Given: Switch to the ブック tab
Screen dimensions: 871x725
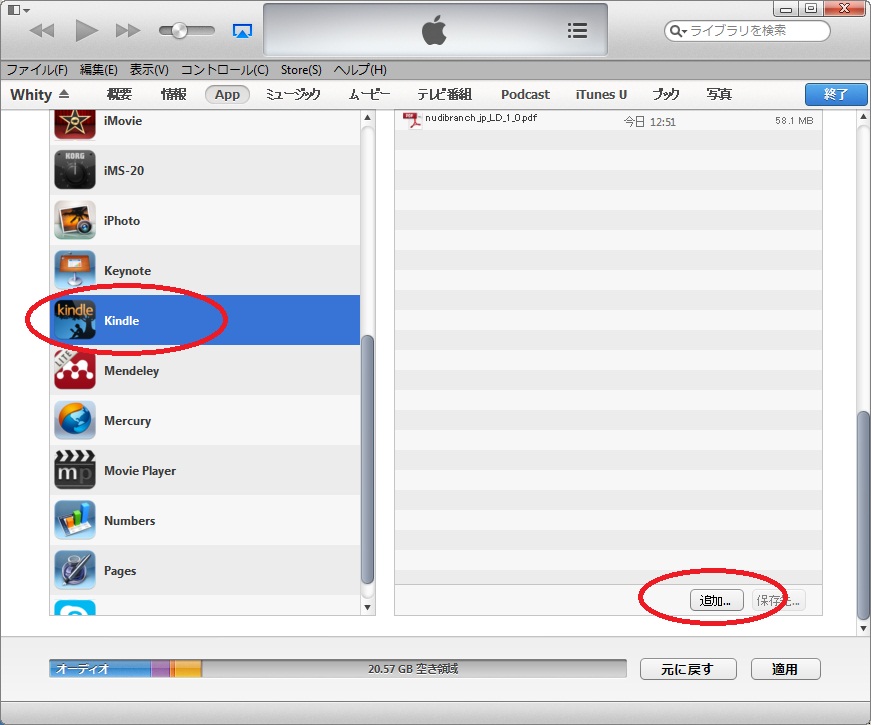Looking at the screenshot, I should [x=665, y=94].
